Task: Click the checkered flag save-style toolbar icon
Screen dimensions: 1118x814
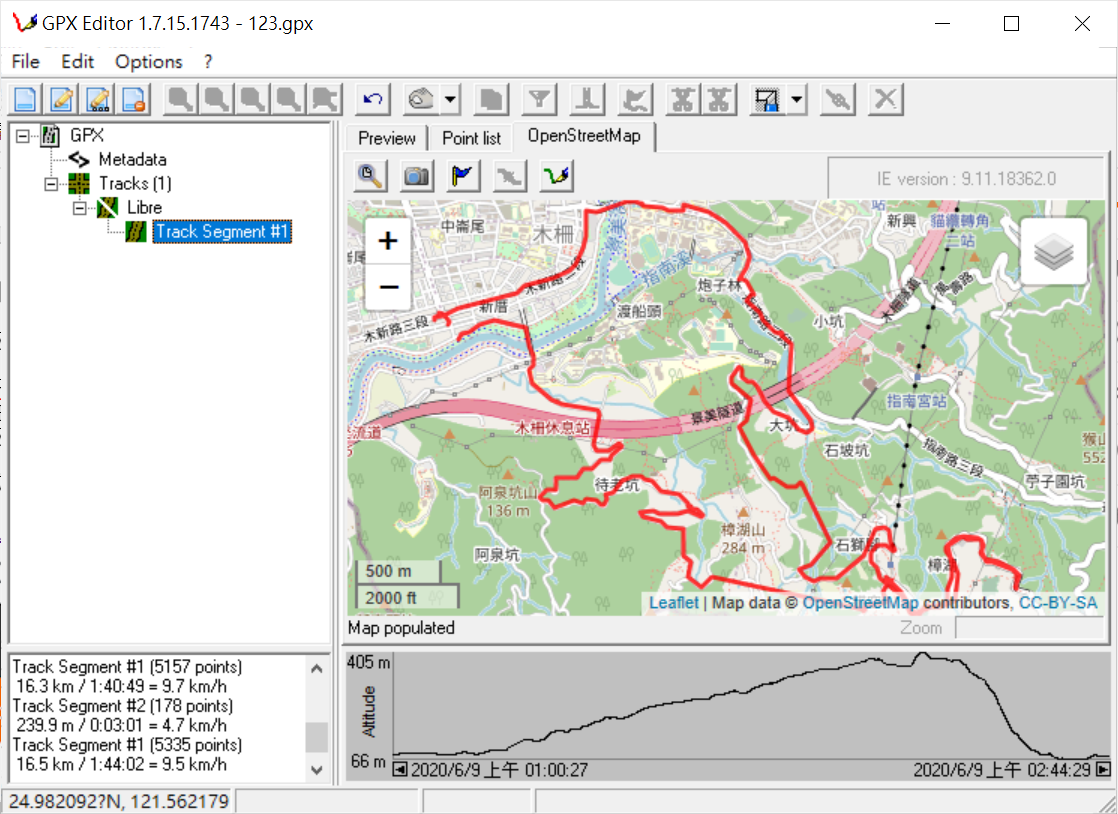Action: [x=768, y=99]
